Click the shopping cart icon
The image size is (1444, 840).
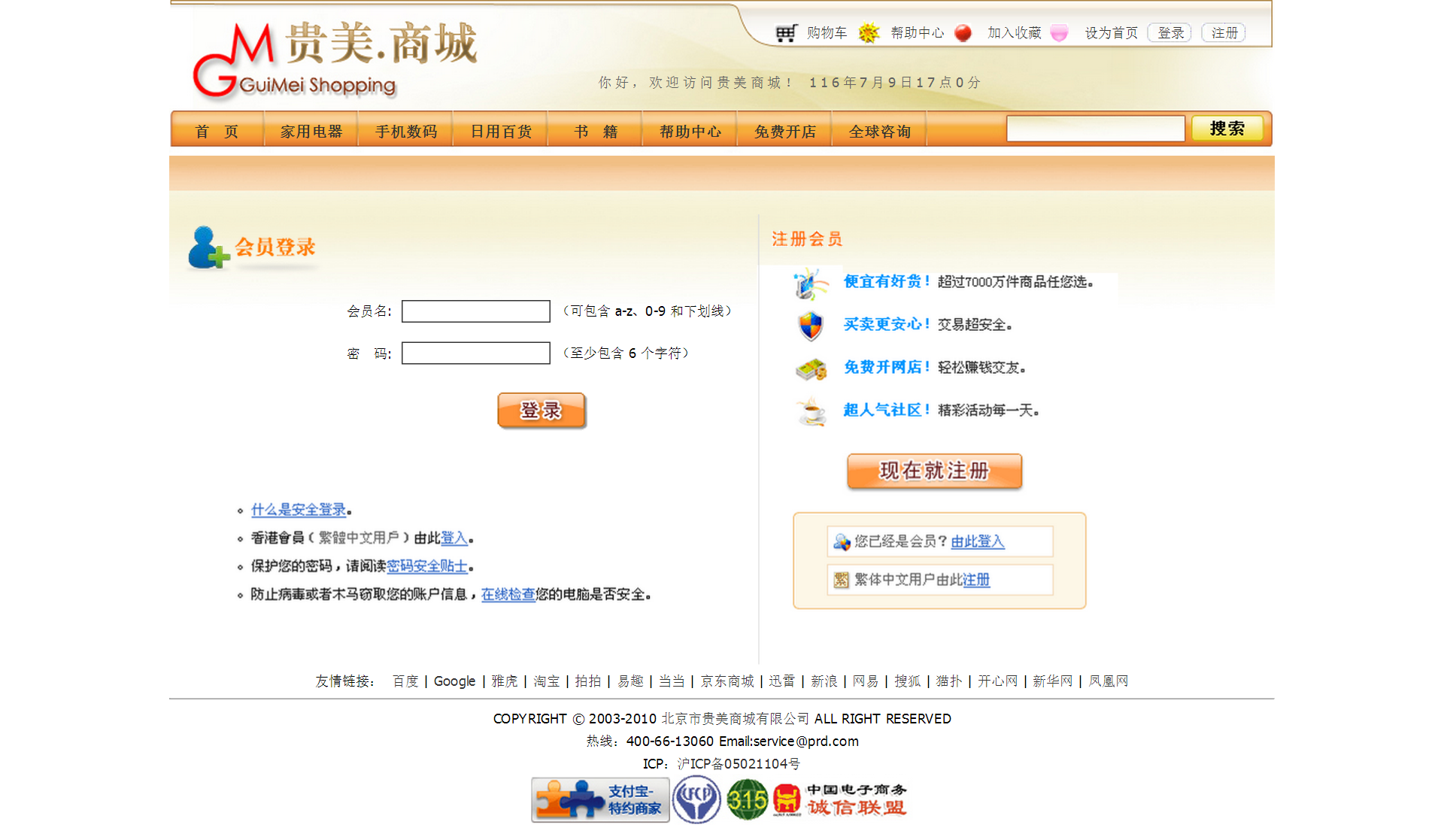coord(786,33)
